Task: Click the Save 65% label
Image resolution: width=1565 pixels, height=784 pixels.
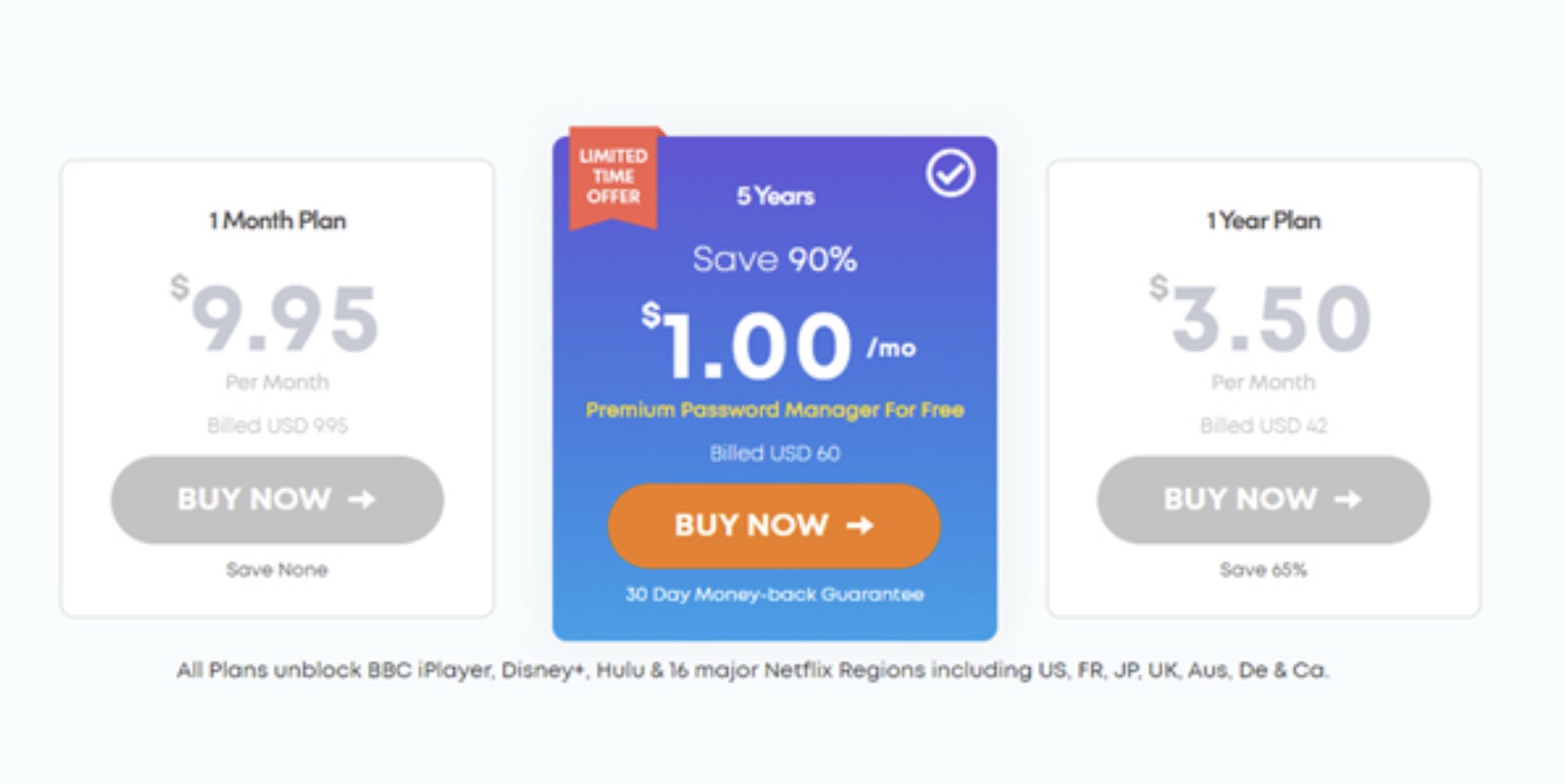Action: (1262, 569)
